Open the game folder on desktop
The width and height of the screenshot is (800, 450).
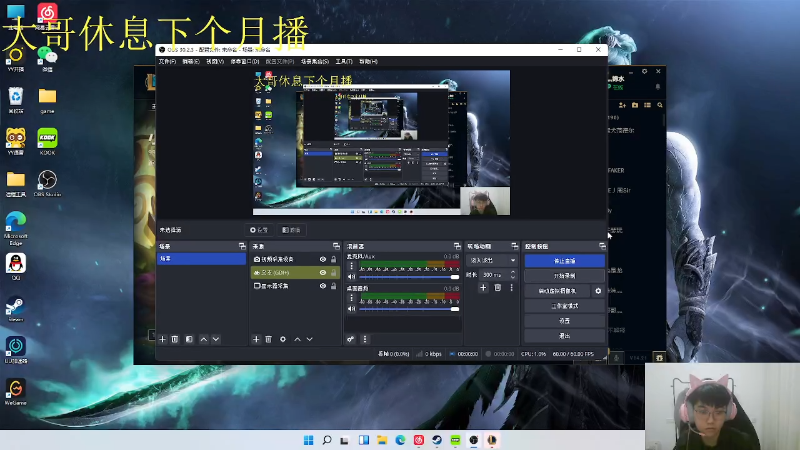(x=47, y=100)
